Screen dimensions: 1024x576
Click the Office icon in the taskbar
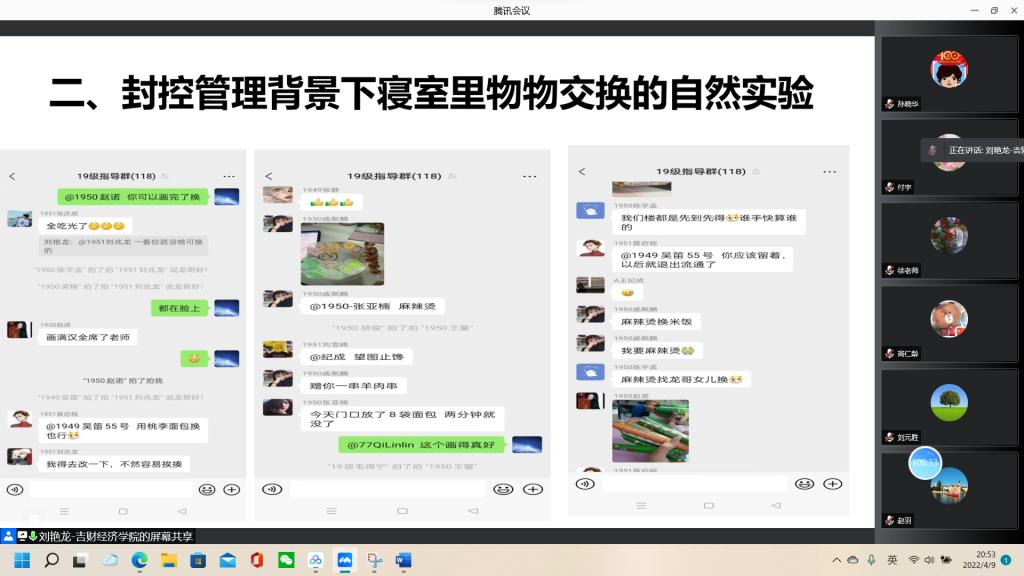pos(257,560)
